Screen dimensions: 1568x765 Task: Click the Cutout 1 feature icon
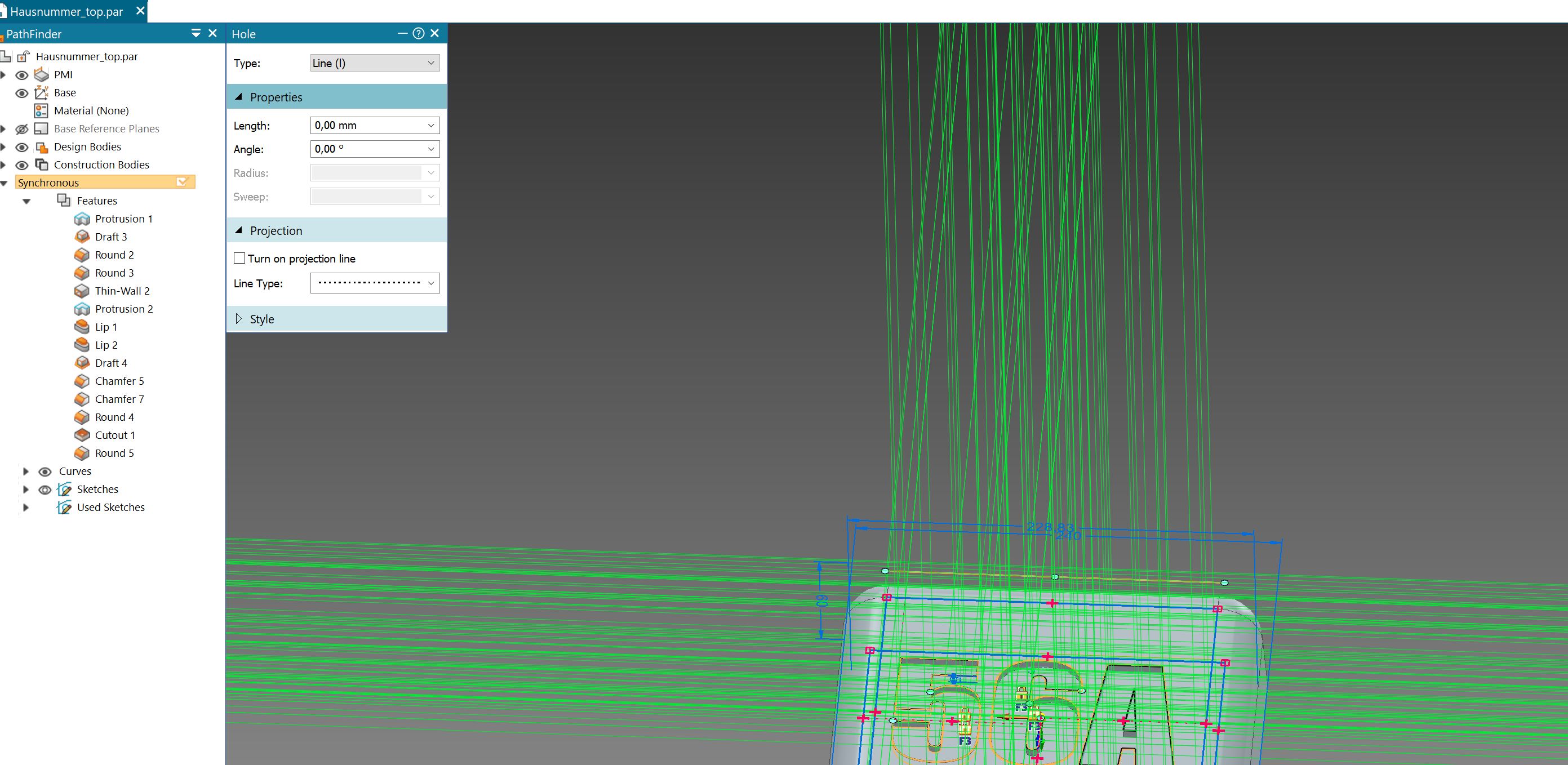(82, 435)
